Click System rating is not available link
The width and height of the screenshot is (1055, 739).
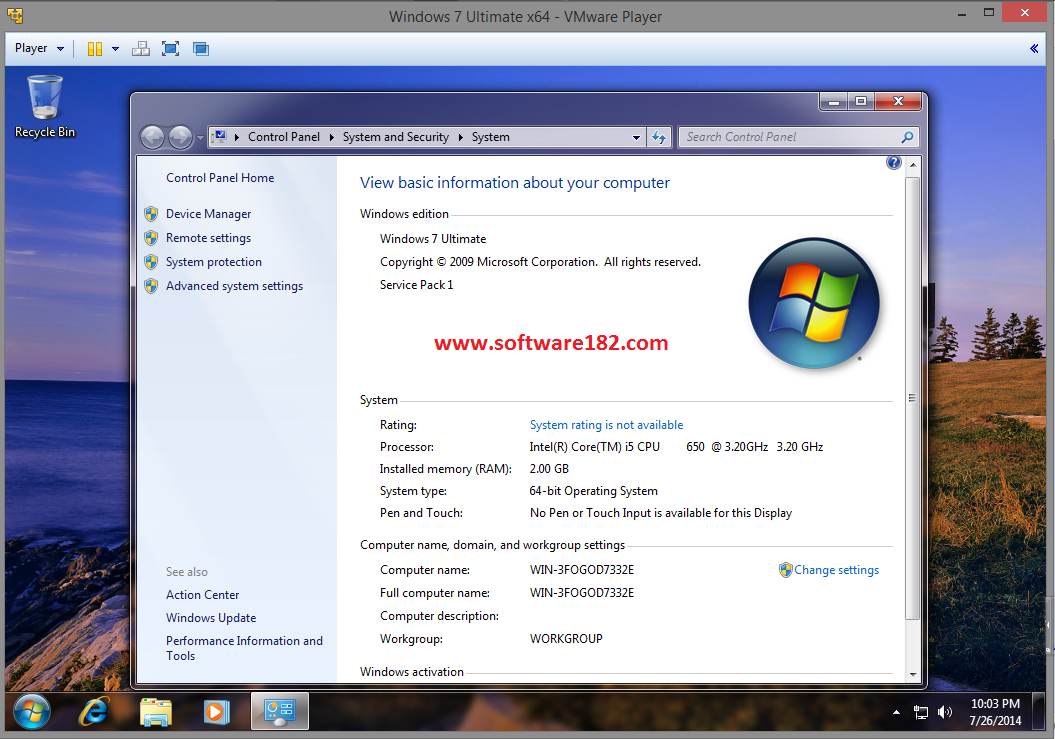coord(606,425)
